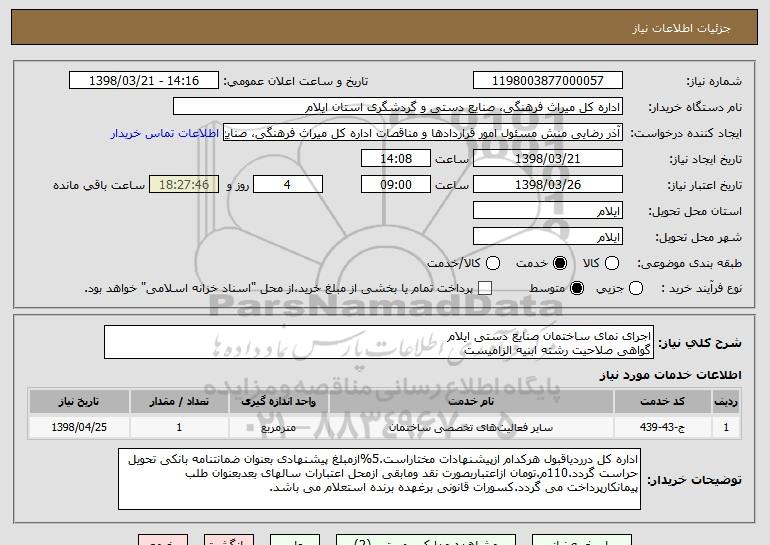The image size is (770, 545).
Task: Open the attached documents (2) button
Action: [x=426, y=540]
